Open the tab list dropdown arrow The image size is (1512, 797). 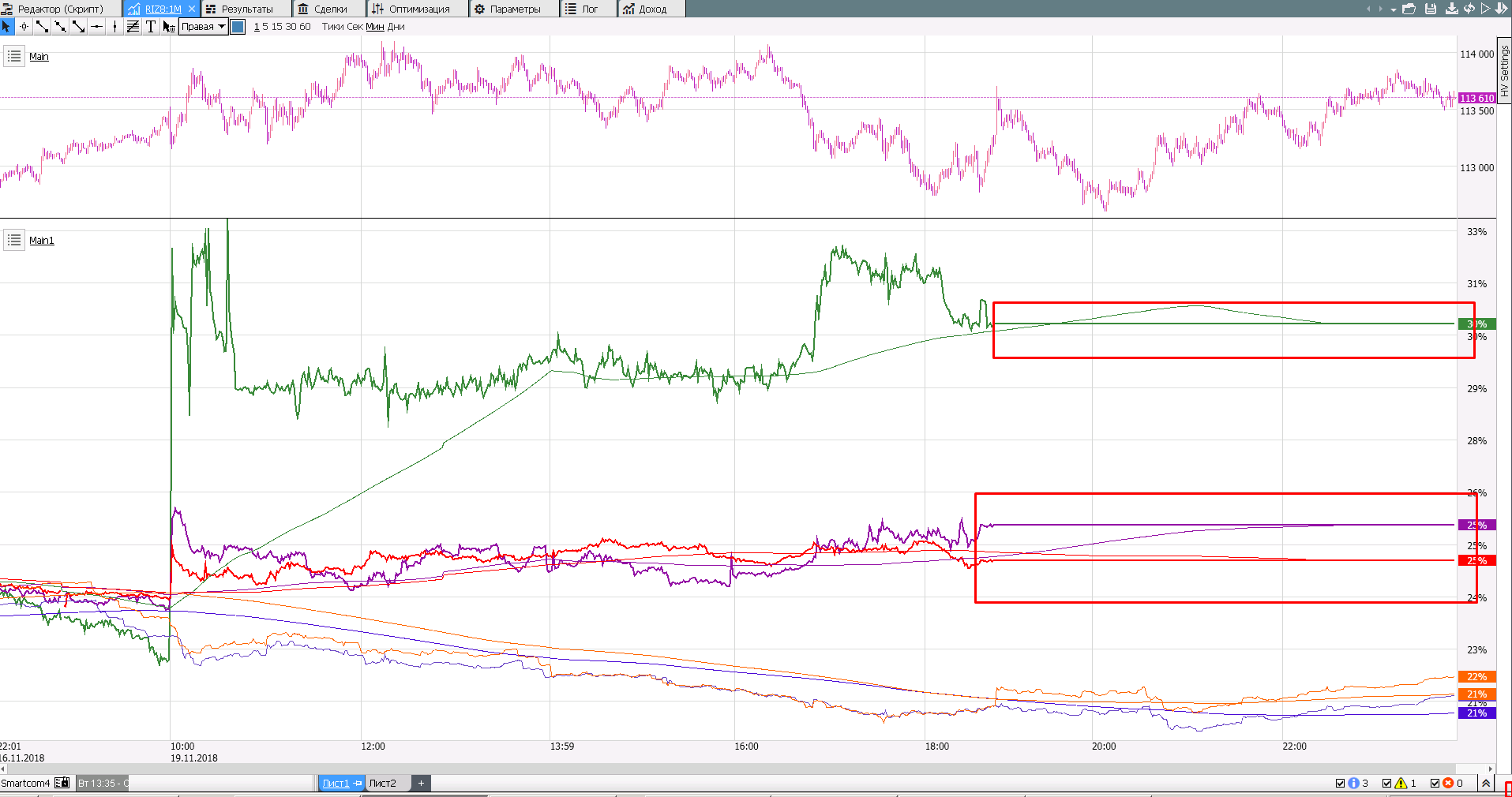[1394, 9]
